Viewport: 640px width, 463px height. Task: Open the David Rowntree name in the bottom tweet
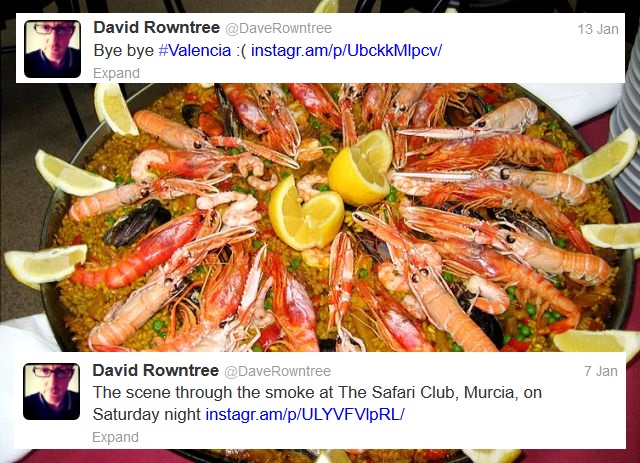point(156,371)
